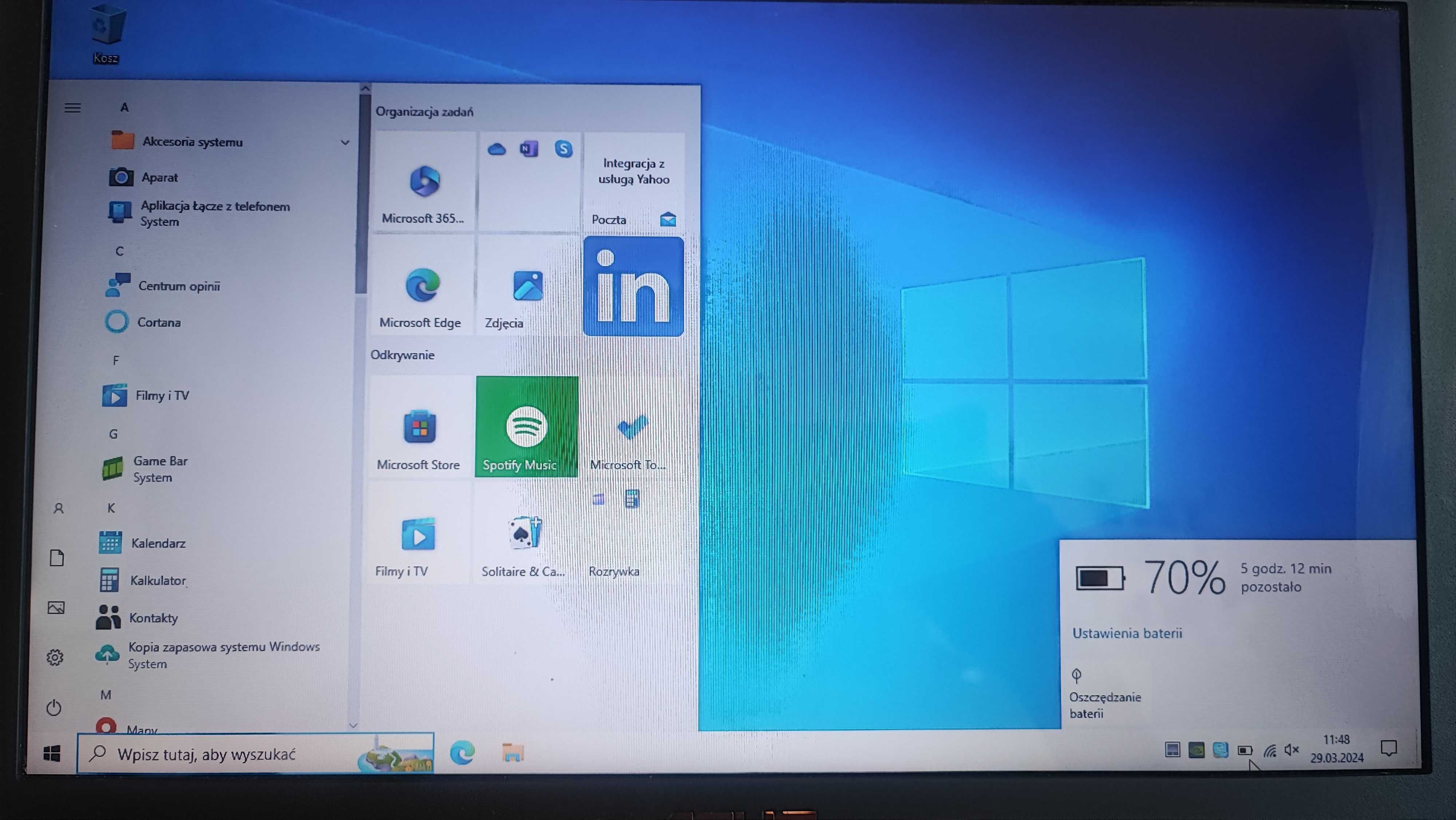Click the Odkrywanie group header
Image resolution: width=1456 pixels, height=820 pixels.
click(403, 355)
